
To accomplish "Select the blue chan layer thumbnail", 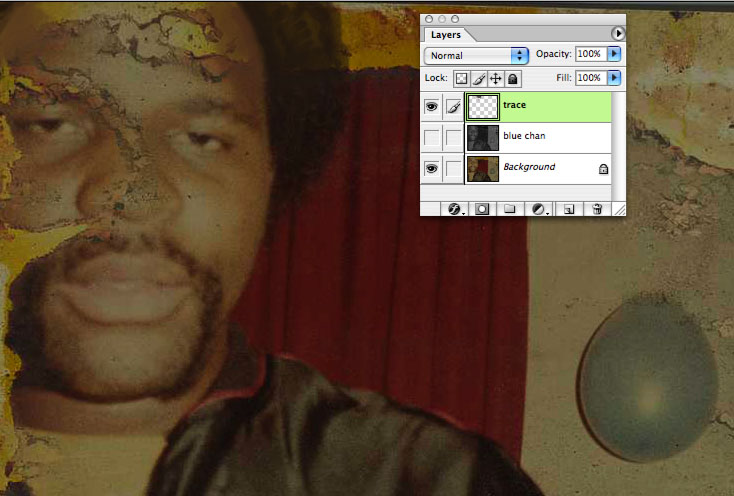I will point(483,138).
